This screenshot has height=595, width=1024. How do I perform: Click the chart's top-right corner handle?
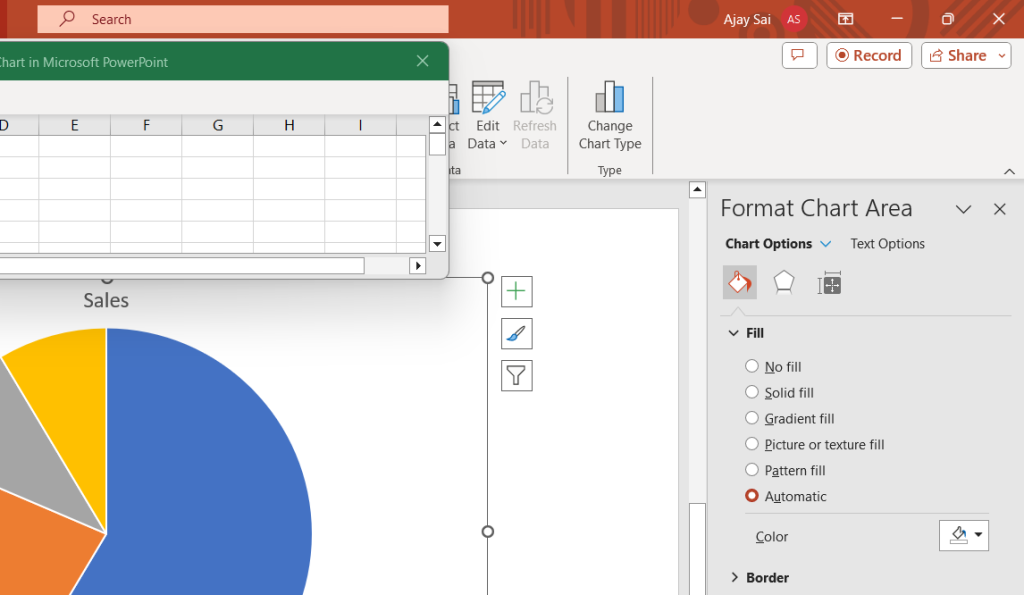[x=487, y=278]
